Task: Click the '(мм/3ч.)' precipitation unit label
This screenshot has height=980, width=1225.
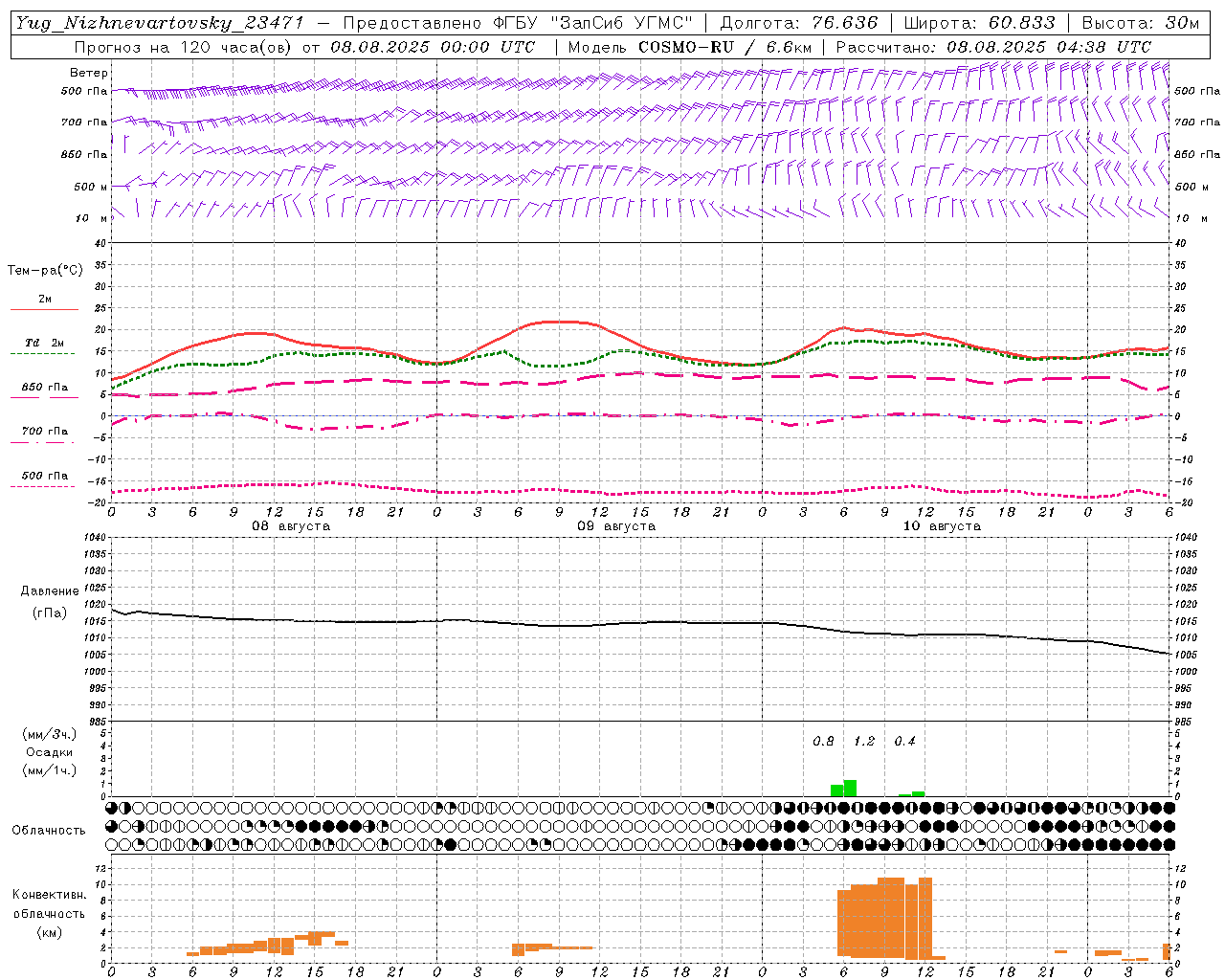Action: [x=50, y=734]
